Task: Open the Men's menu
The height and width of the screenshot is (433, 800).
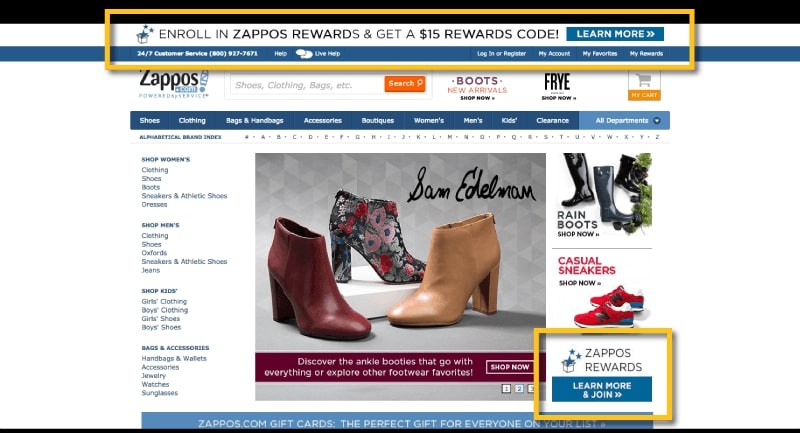Action: tap(472, 120)
